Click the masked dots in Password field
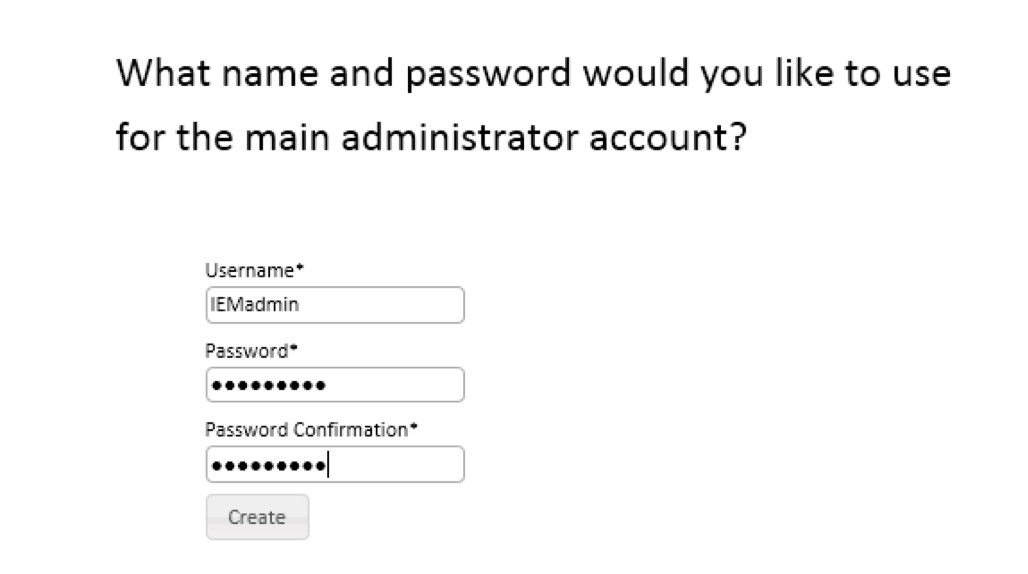 [x=267, y=386]
